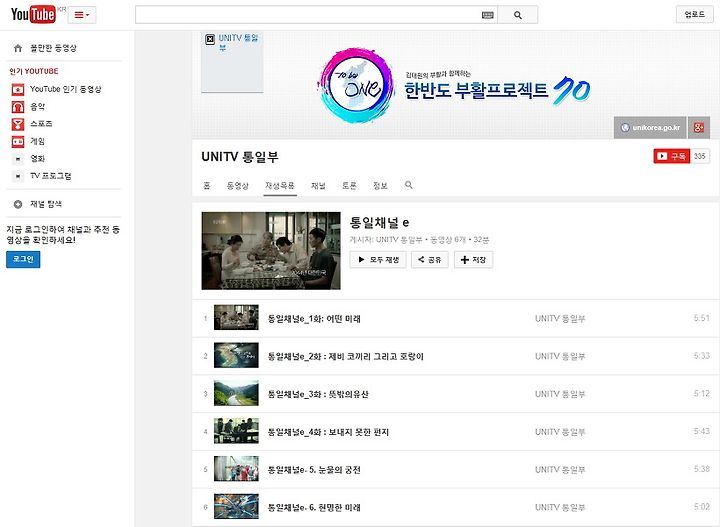Open thumbnail of 1화: 어떤 미래

(x=236, y=318)
